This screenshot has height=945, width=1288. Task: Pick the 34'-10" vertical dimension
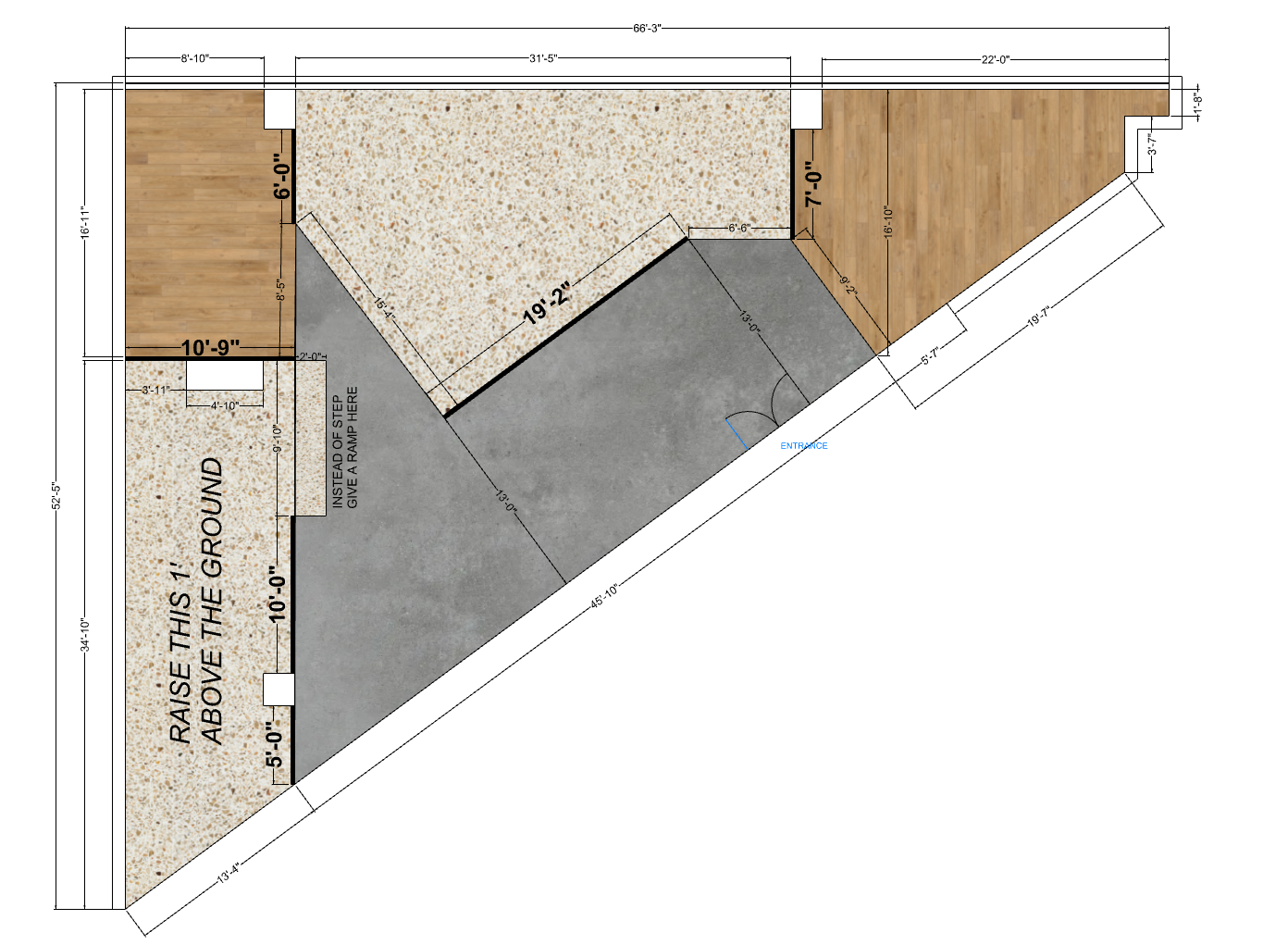(x=84, y=635)
